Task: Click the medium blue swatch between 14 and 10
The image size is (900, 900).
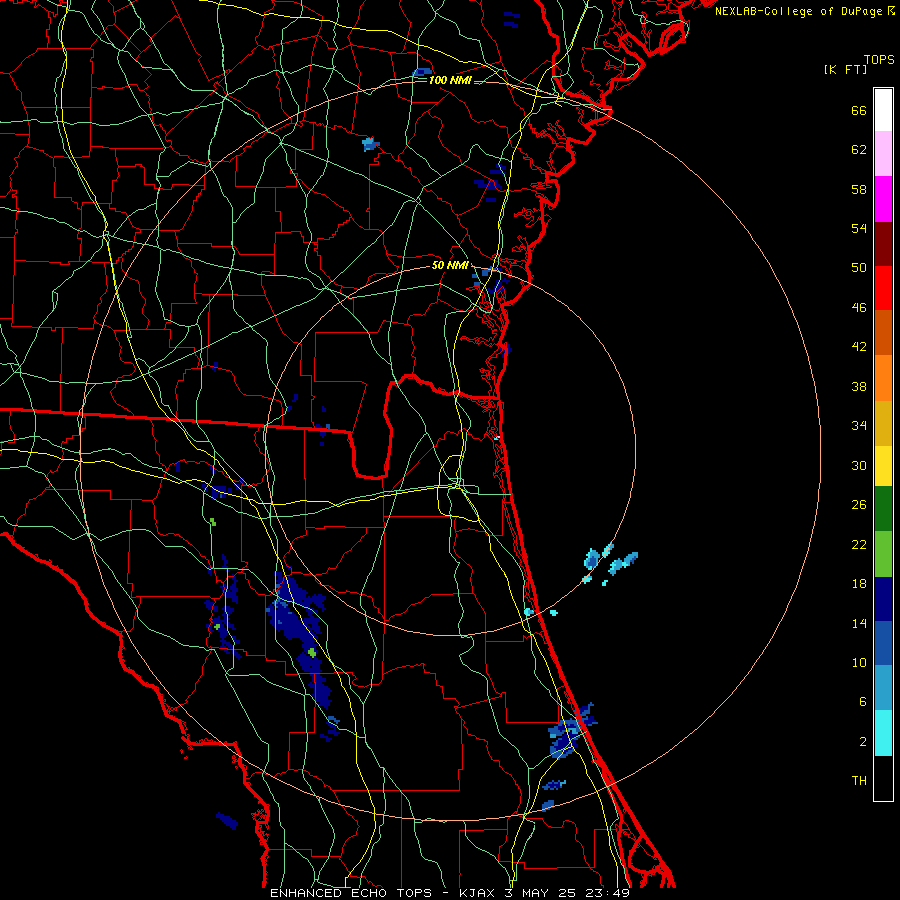Action: point(883,643)
